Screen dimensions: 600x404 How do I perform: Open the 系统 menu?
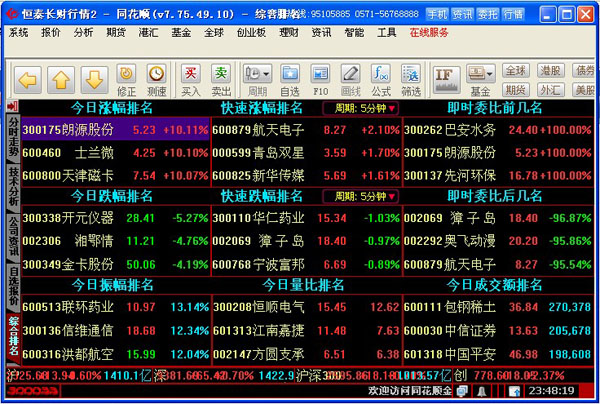[x=18, y=33]
